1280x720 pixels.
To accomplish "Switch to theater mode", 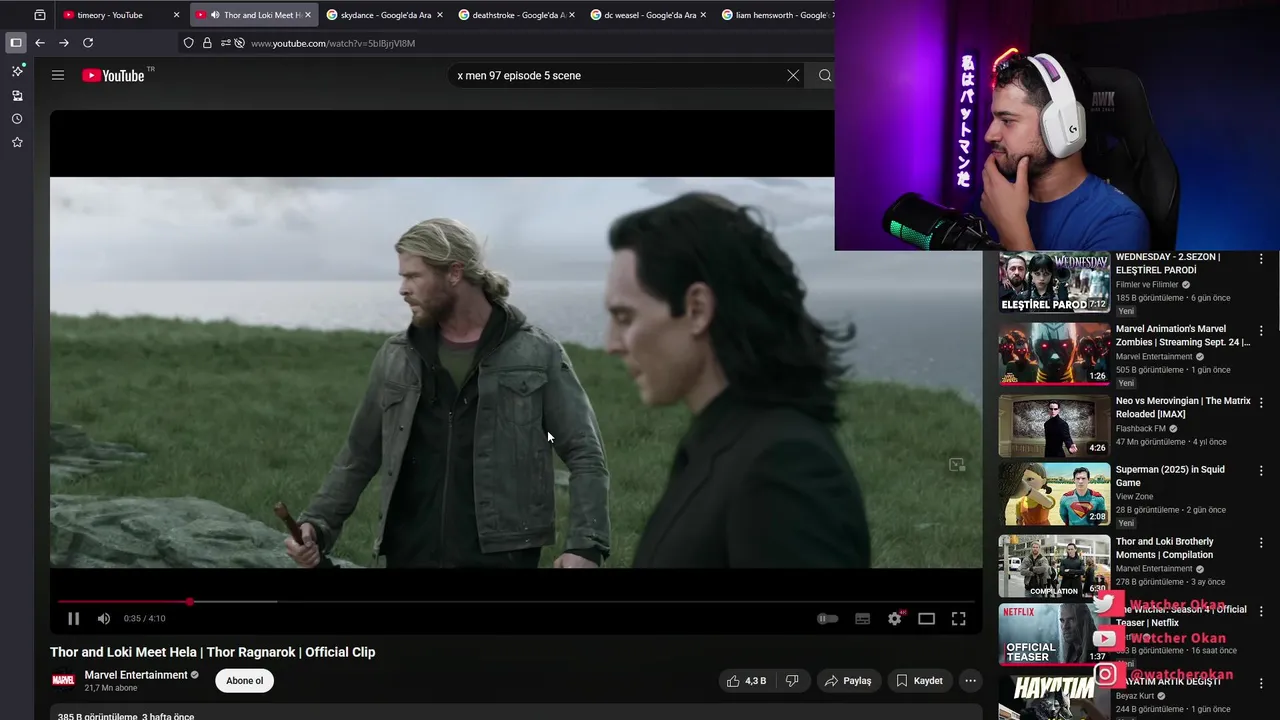I will (926, 619).
